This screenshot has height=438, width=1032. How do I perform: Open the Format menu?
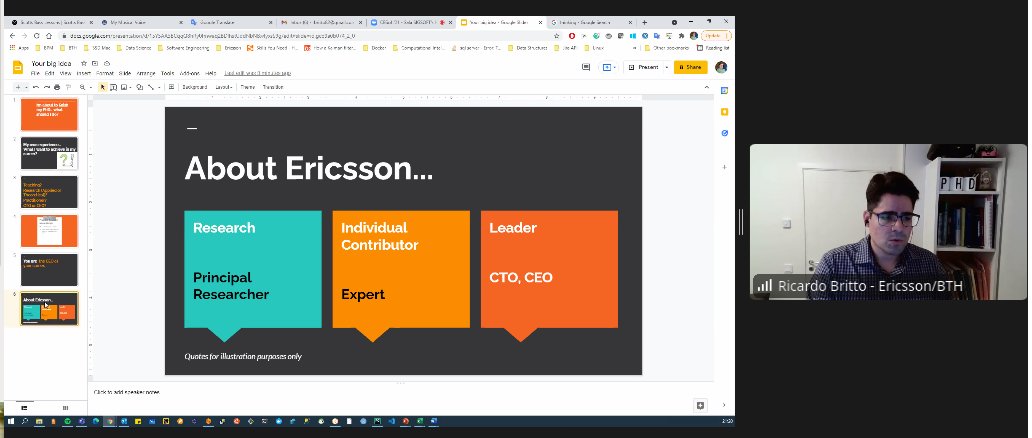[x=105, y=73]
